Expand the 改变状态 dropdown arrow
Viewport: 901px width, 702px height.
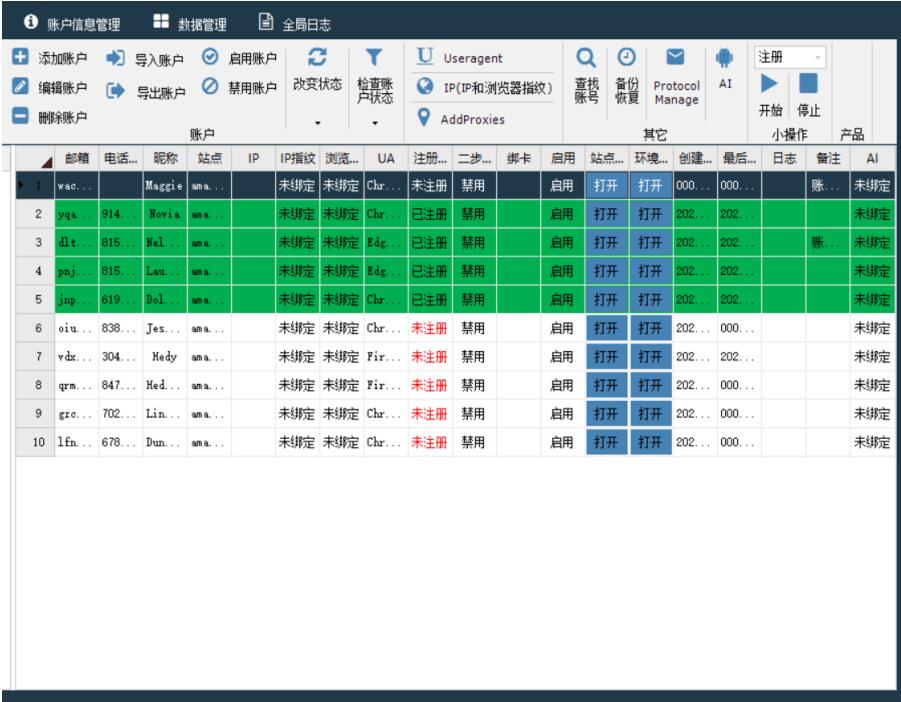pos(318,124)
